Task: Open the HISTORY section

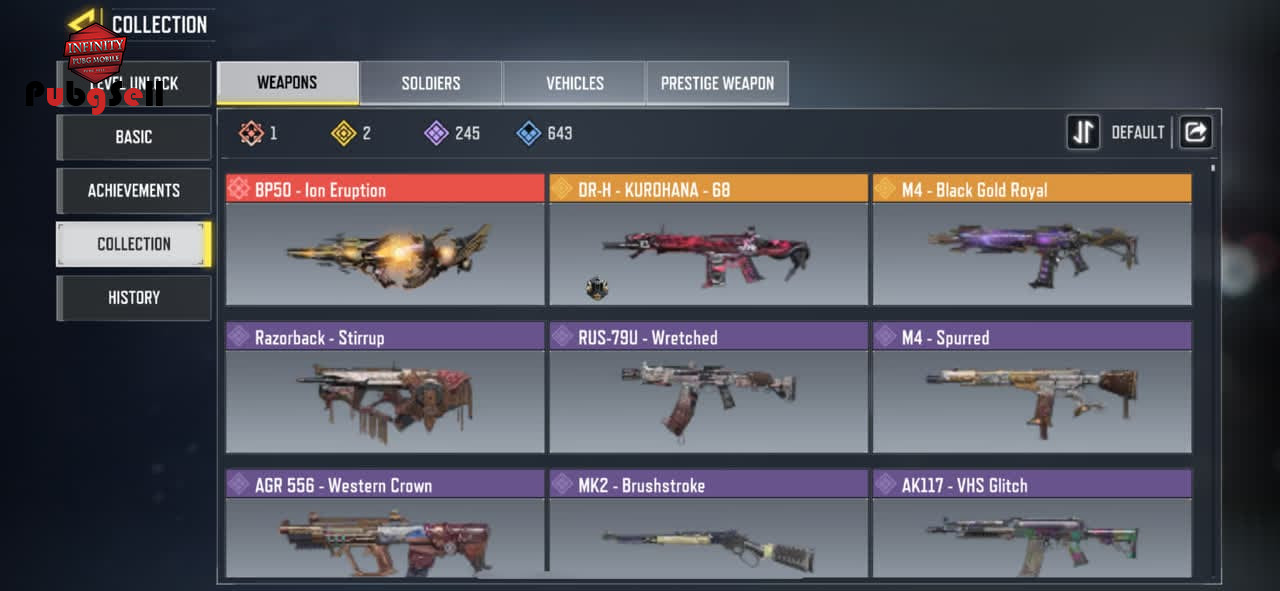Action: pos(134,297)
